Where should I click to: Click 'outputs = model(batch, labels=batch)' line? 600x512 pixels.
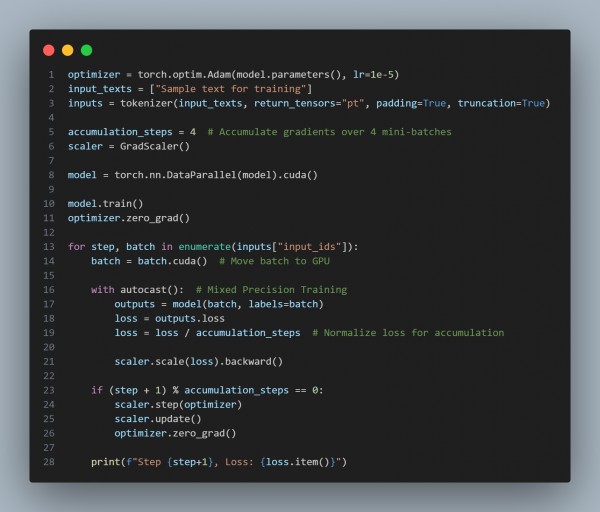point(219,304)
